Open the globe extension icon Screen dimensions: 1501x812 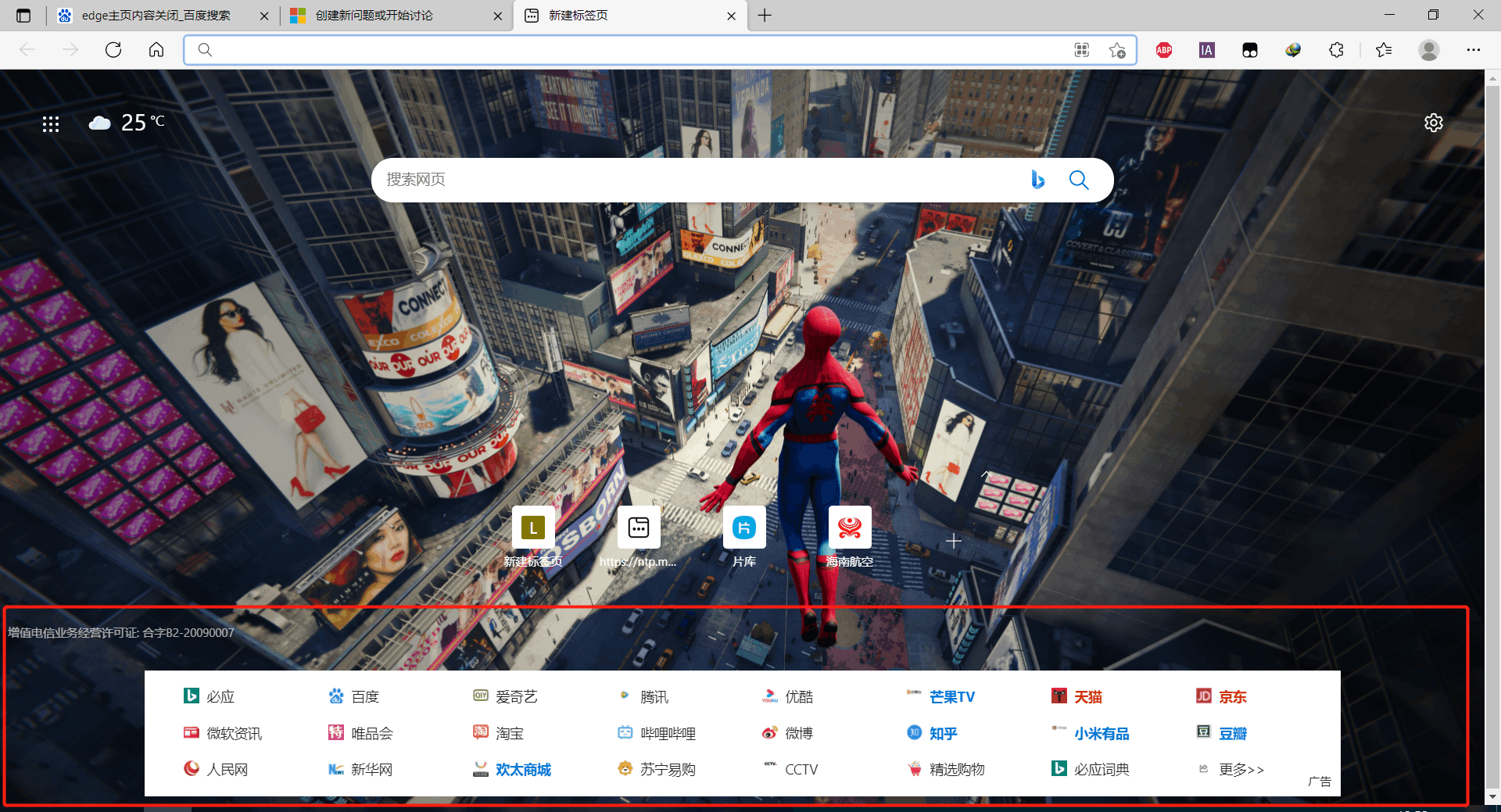[1293, 50]
